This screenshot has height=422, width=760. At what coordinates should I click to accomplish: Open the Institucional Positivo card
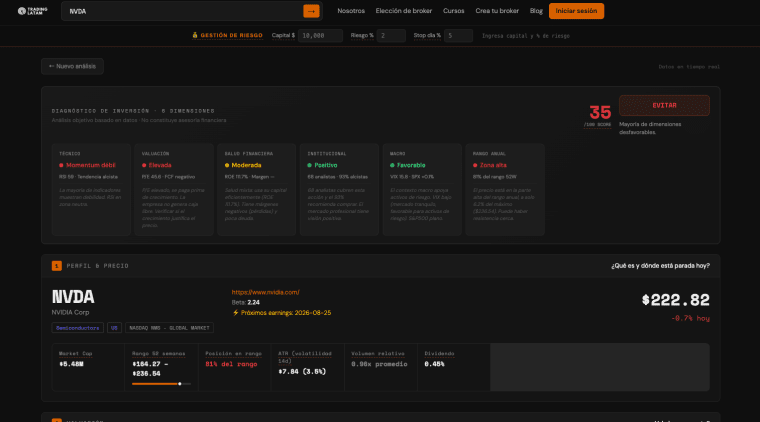[x=339, y=189]
